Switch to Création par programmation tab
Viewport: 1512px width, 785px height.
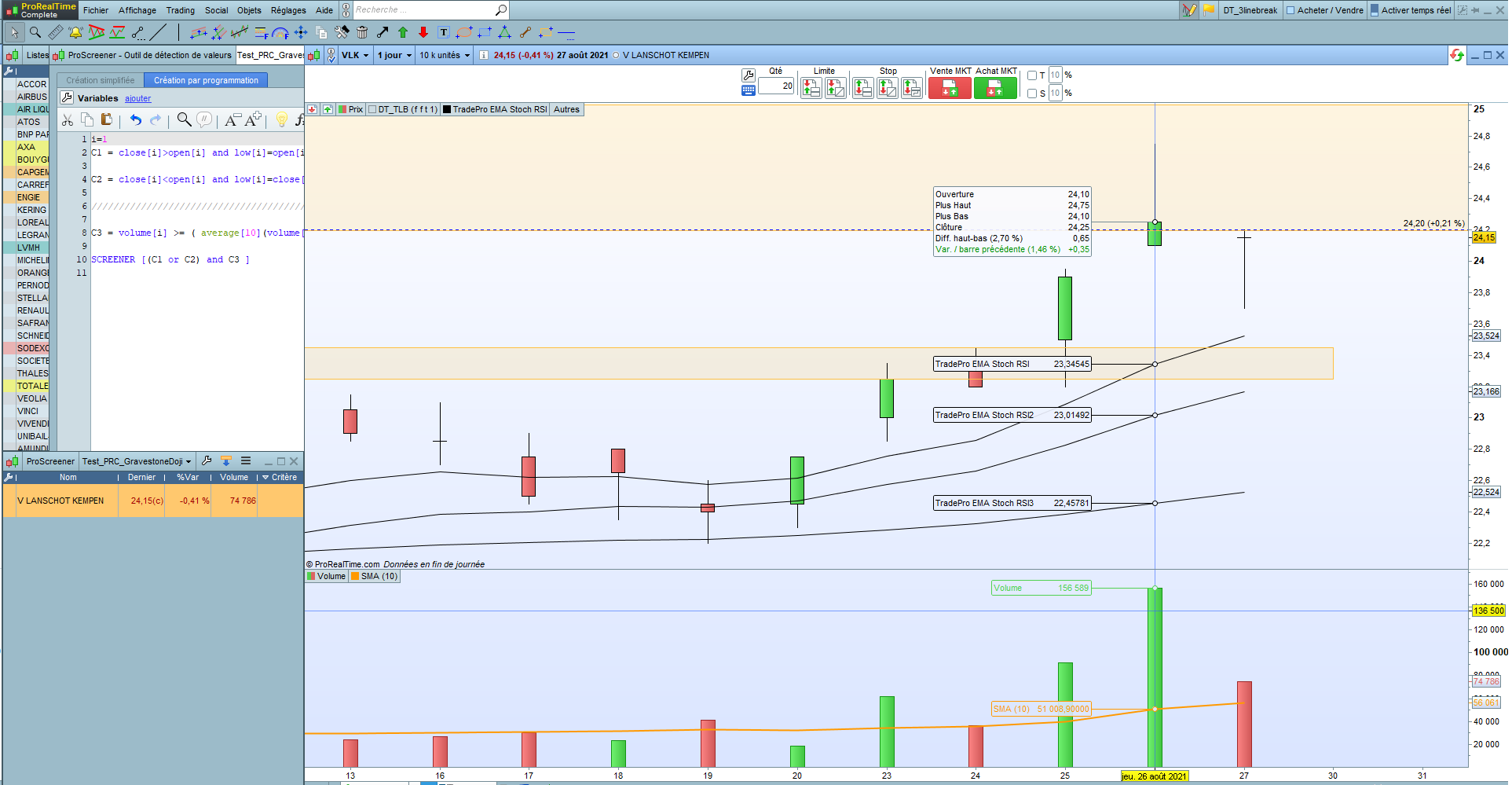point(206,80)
